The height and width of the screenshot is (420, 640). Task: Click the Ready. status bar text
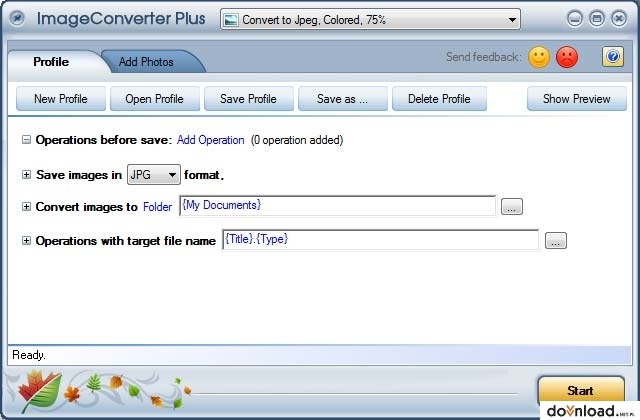pyautogui.click(x=29, y=355)
